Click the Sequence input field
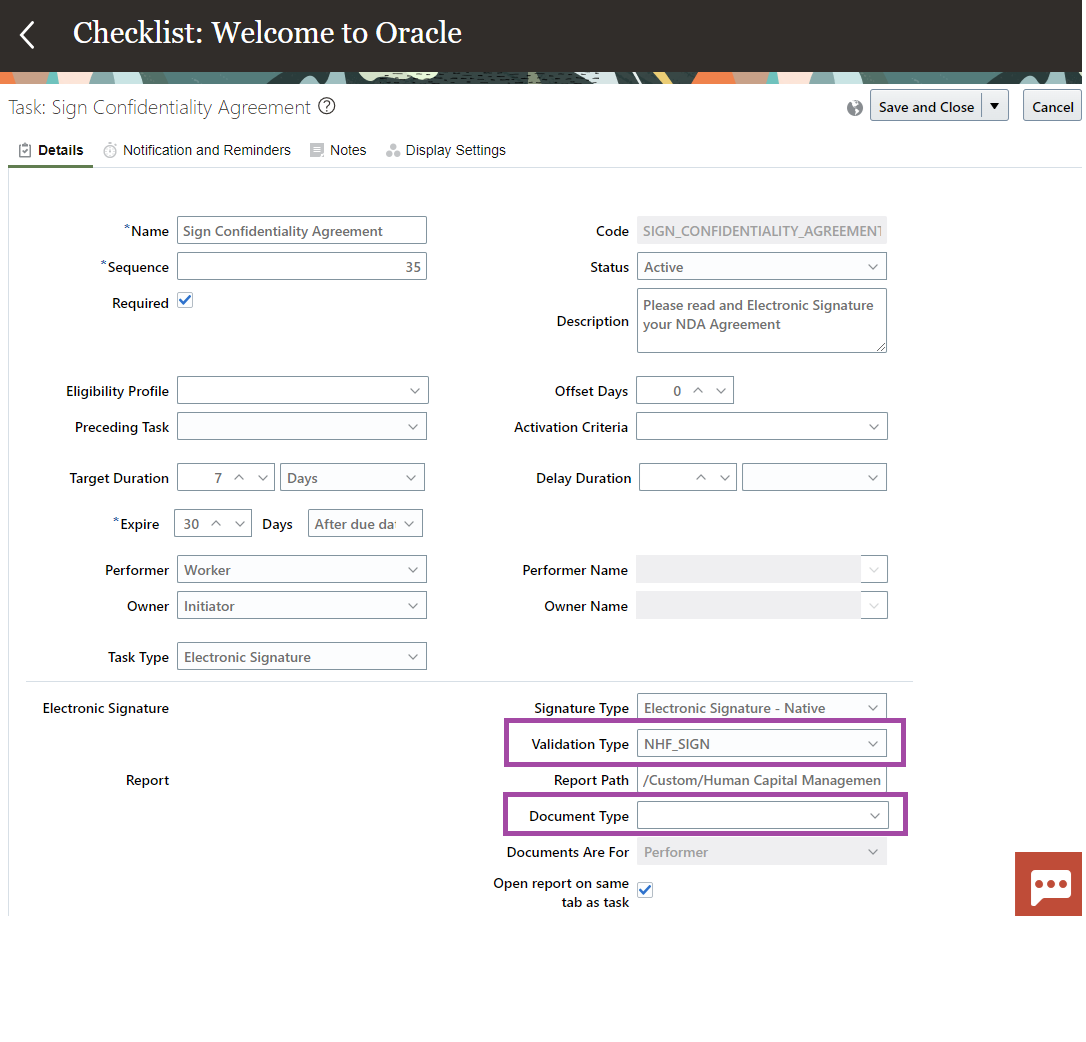Screen dimensions: 1086x1042 click(x=302, y=267)
